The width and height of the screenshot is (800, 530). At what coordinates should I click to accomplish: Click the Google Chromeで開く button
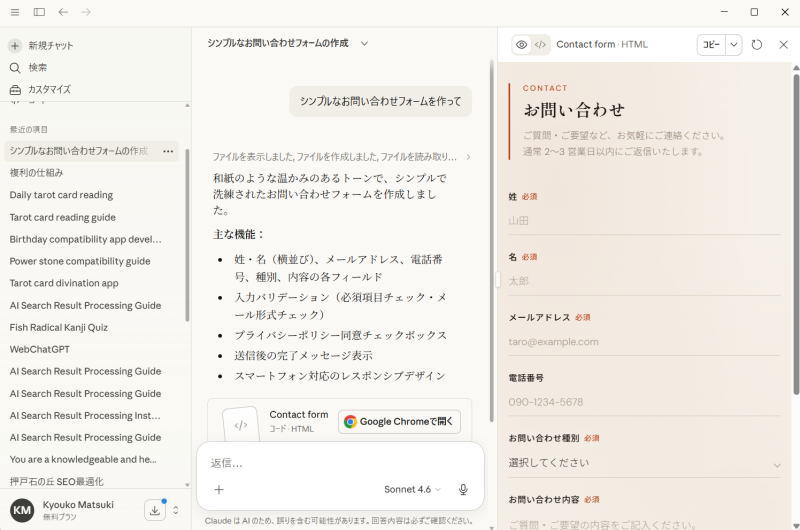tap(399, 421)
